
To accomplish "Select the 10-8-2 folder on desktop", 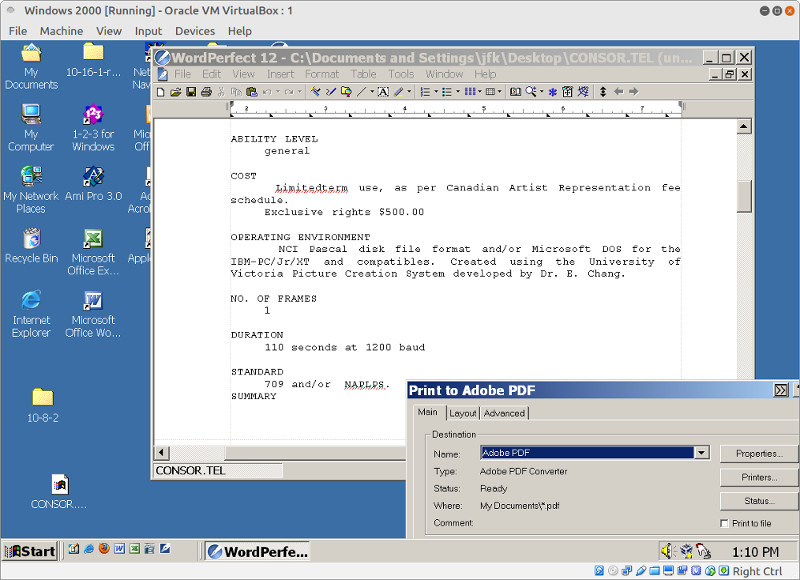I will pyautogui.click(x=43, y=406).
